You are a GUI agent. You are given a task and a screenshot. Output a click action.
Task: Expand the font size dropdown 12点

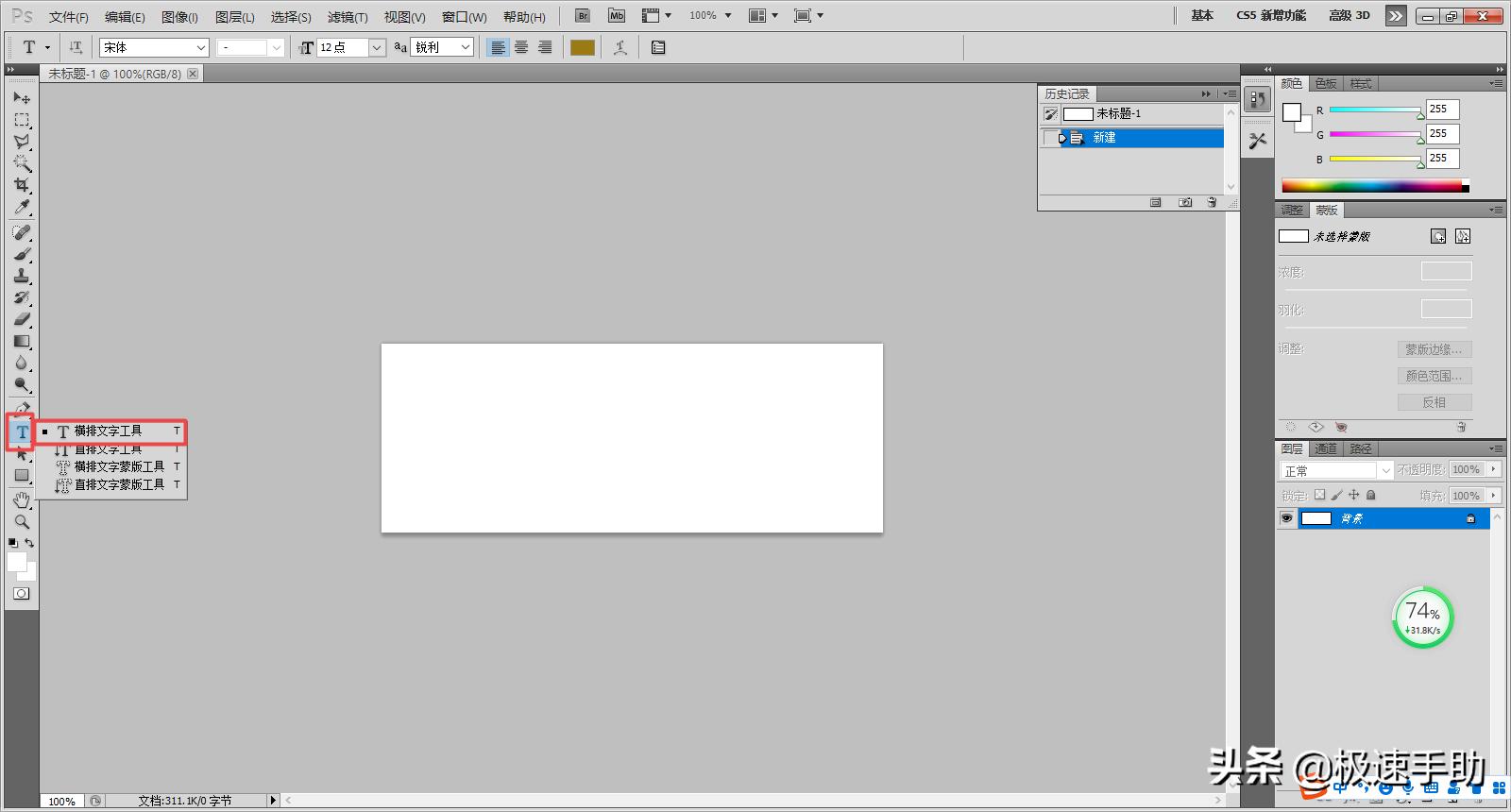click(x=377, y=47)
